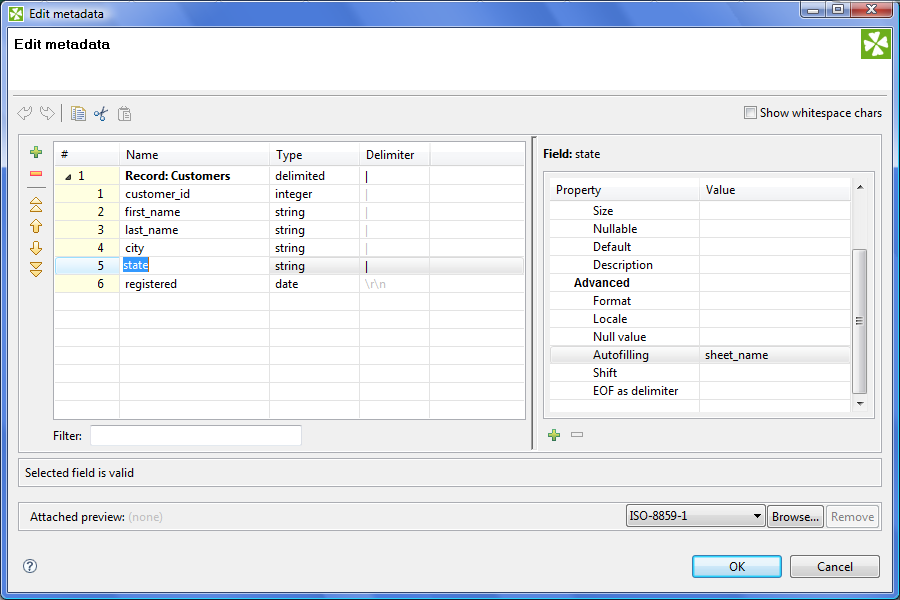Select the Size property row
The image size is (900, 600).
pyautogui.click(x=700, y=211)
